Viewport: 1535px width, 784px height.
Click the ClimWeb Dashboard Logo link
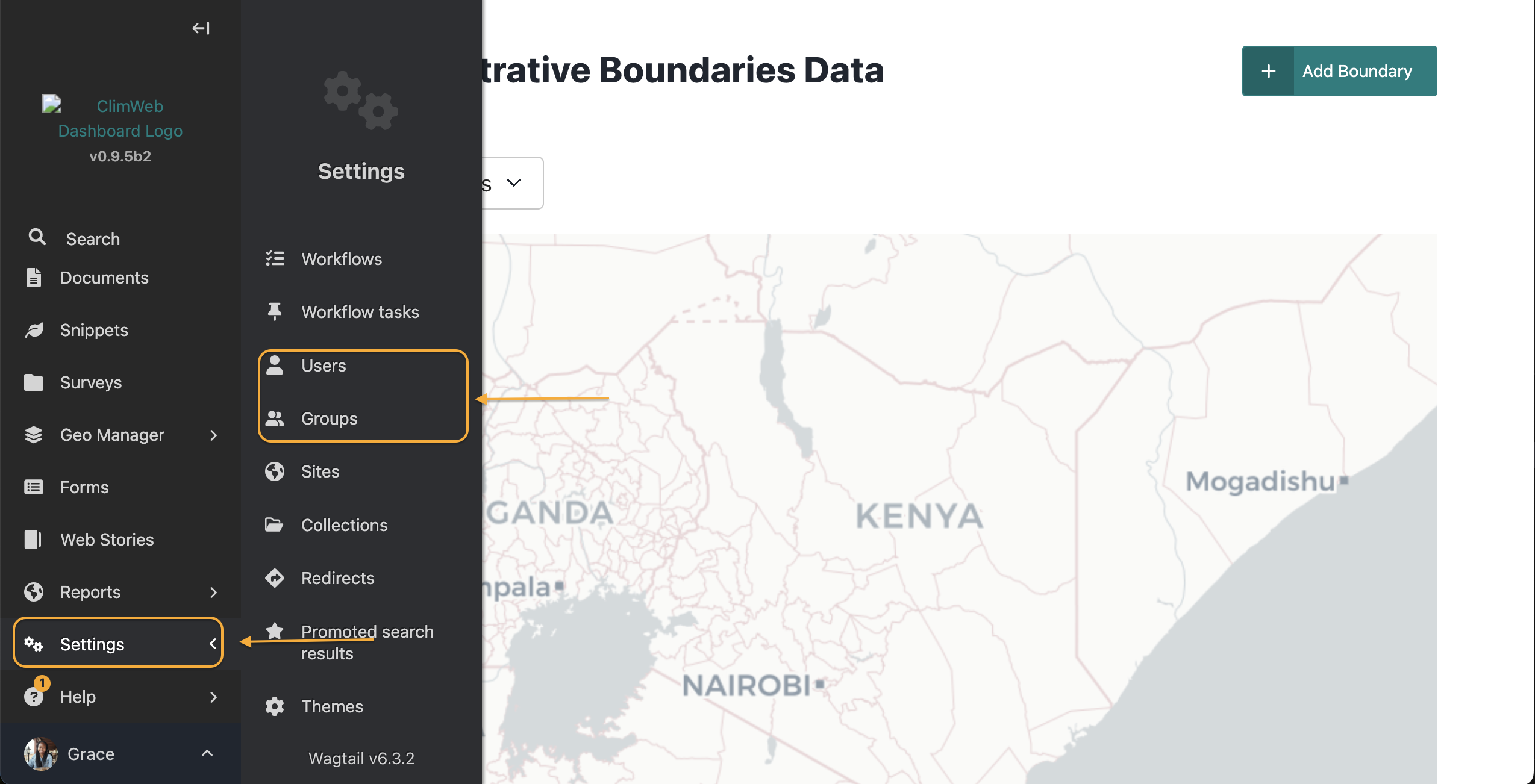point(120,118)
